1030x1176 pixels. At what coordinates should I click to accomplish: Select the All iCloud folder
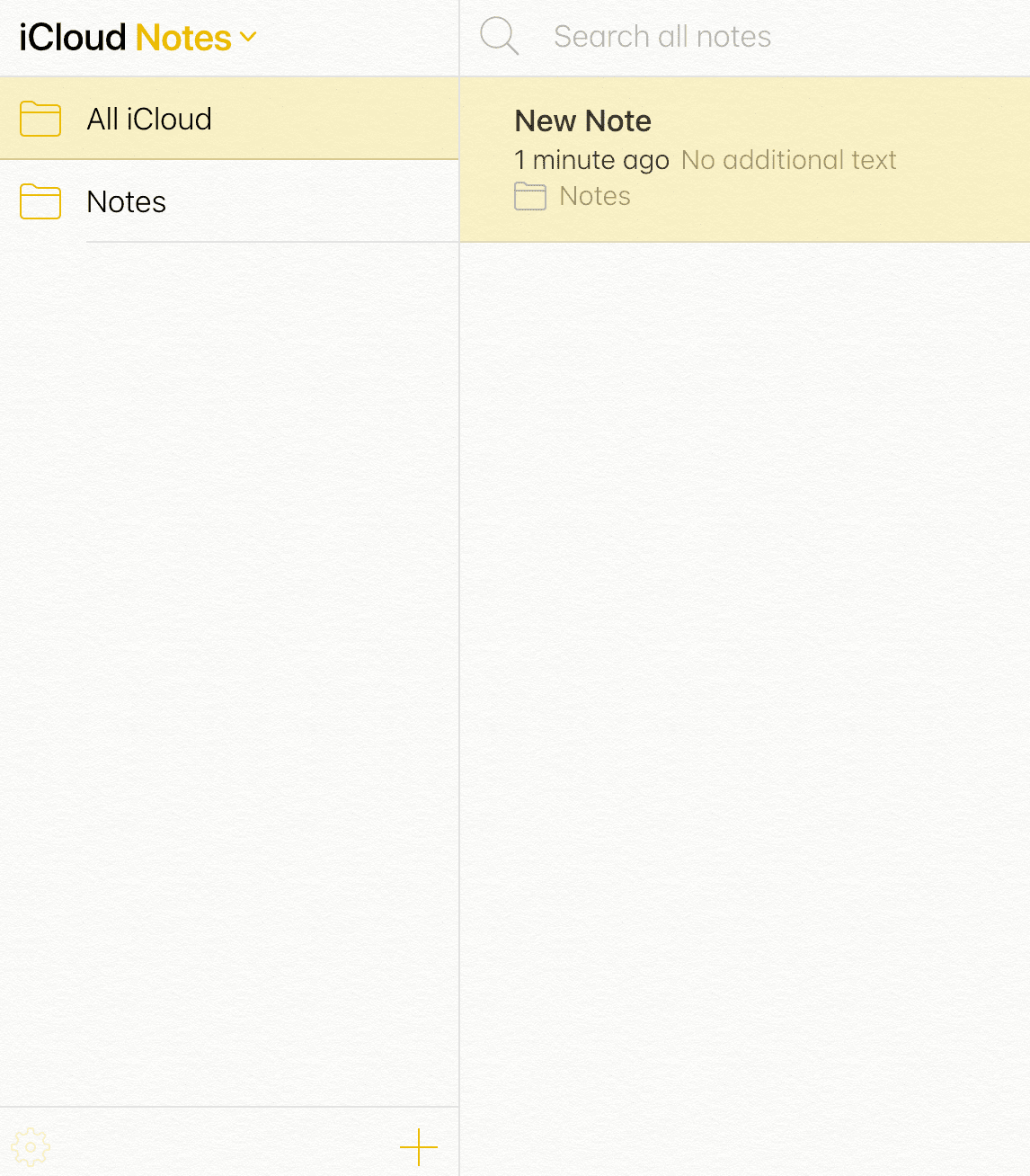coord(149,118)
